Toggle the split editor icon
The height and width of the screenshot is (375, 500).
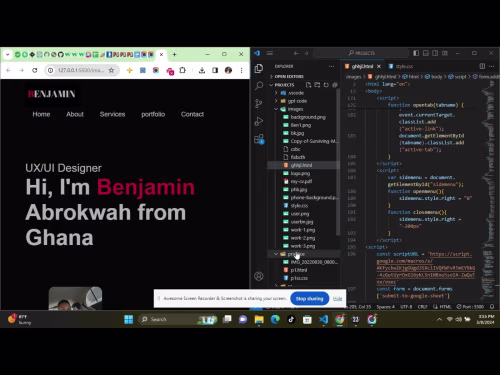(482, 66)
